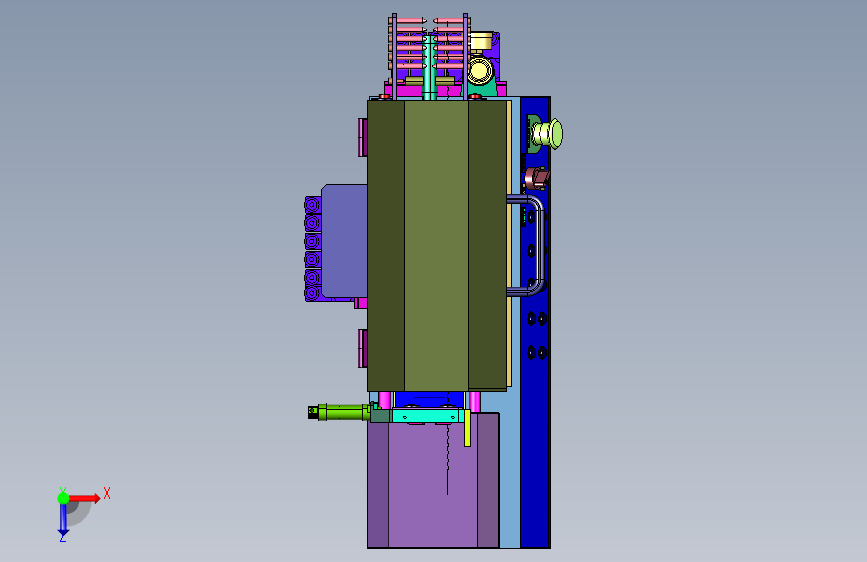The width and height of the screenshot is (867, 562).
Task: Select the brown connector on the blue plate
Action: tap(537, 178)
